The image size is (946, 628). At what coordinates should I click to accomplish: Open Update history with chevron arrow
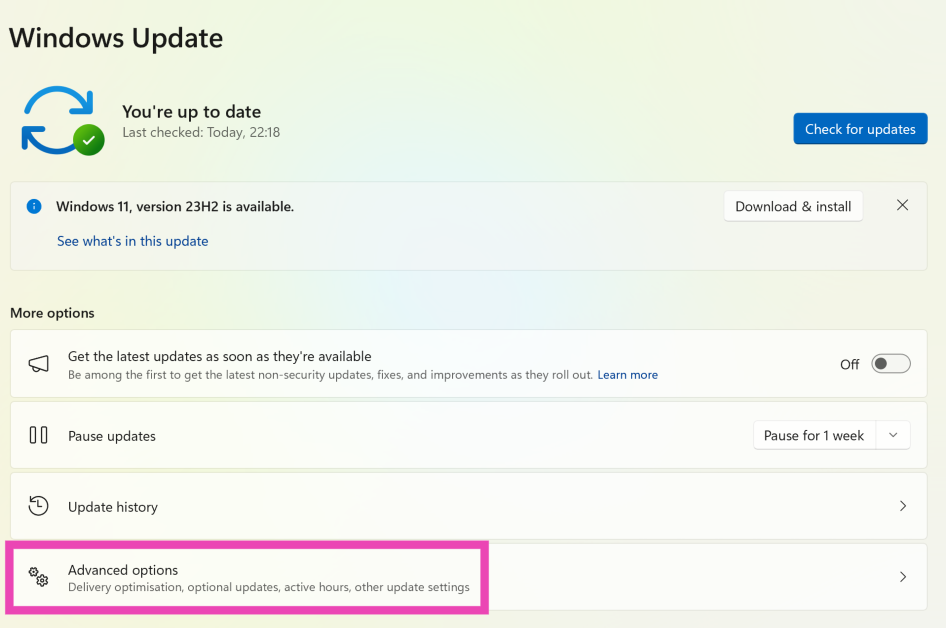(x=902, y=506)
